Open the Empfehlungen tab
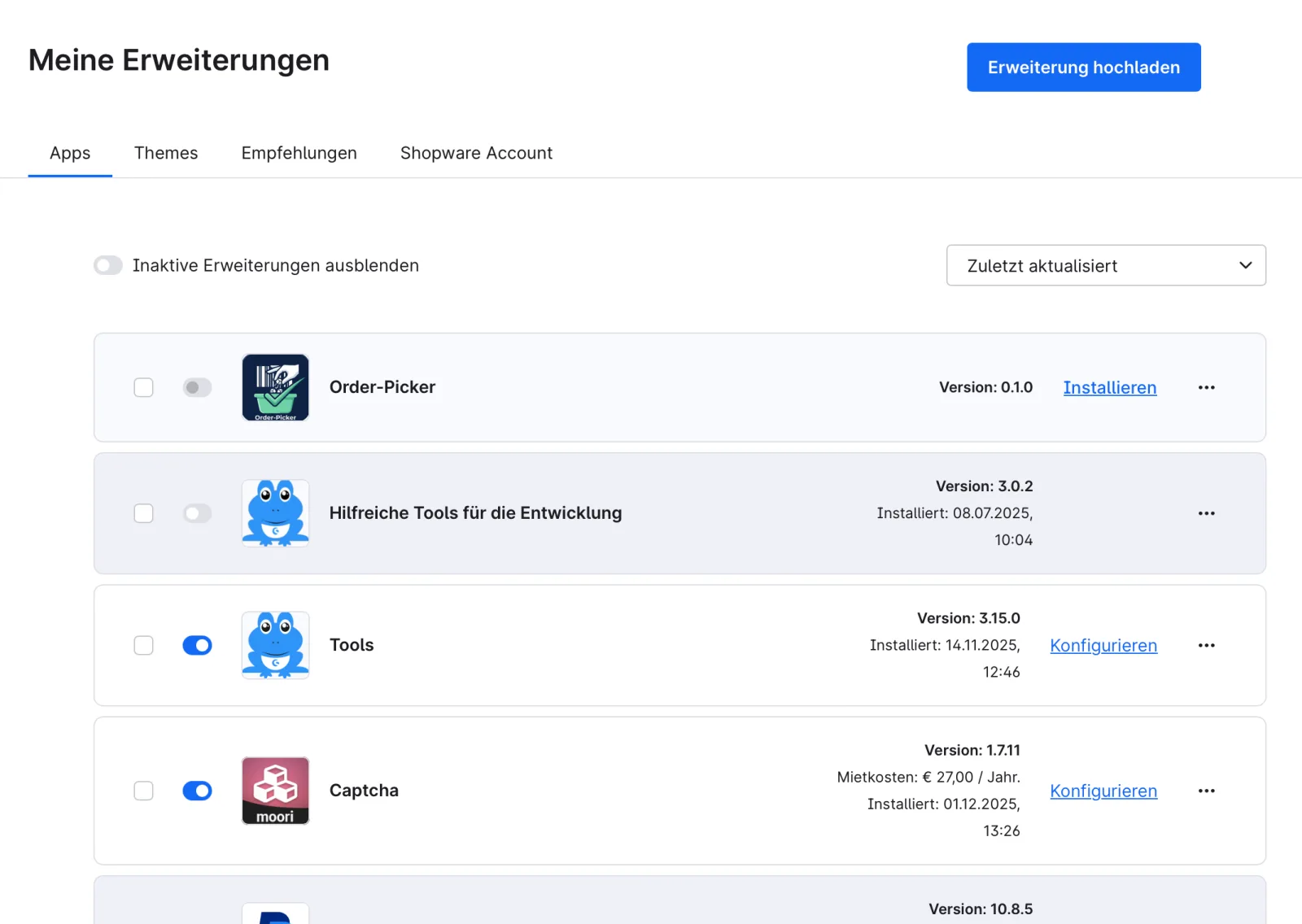 tap(299, 153)
